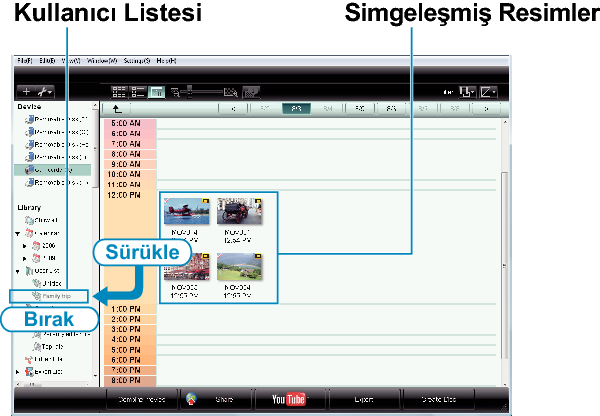Go to previous dates with left arrow button
The image size is (600, 416).
(x=233, y=109)
